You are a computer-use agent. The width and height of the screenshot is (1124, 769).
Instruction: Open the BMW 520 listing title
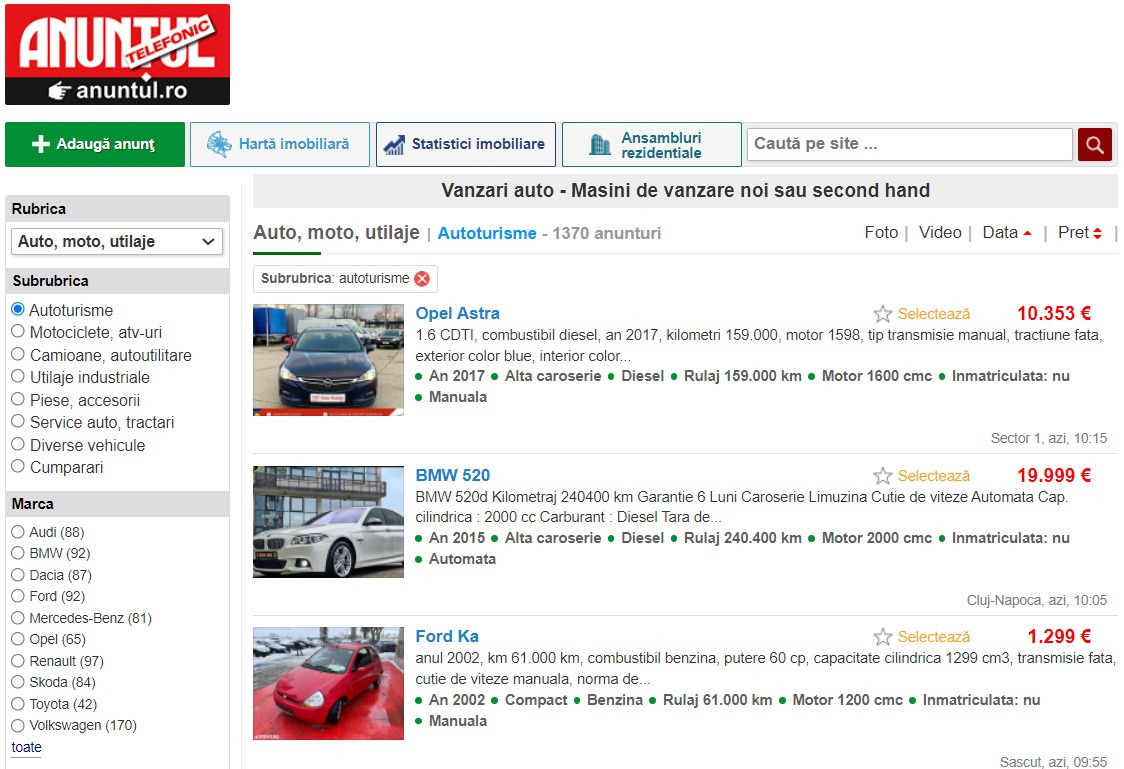pos(453,475)
